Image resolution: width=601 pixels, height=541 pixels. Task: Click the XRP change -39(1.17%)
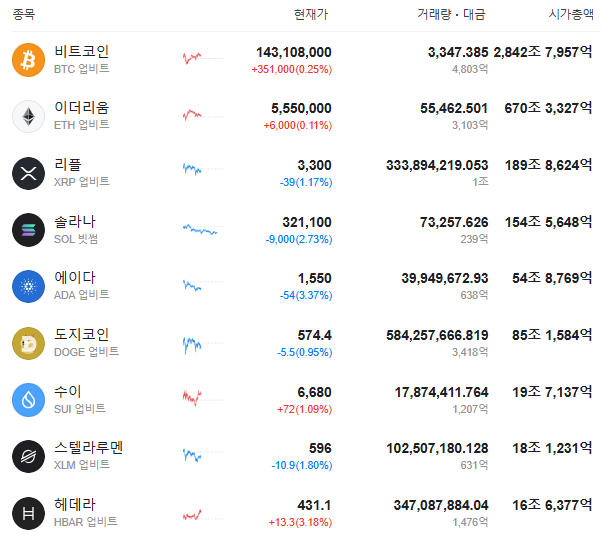tap(306, 182)
